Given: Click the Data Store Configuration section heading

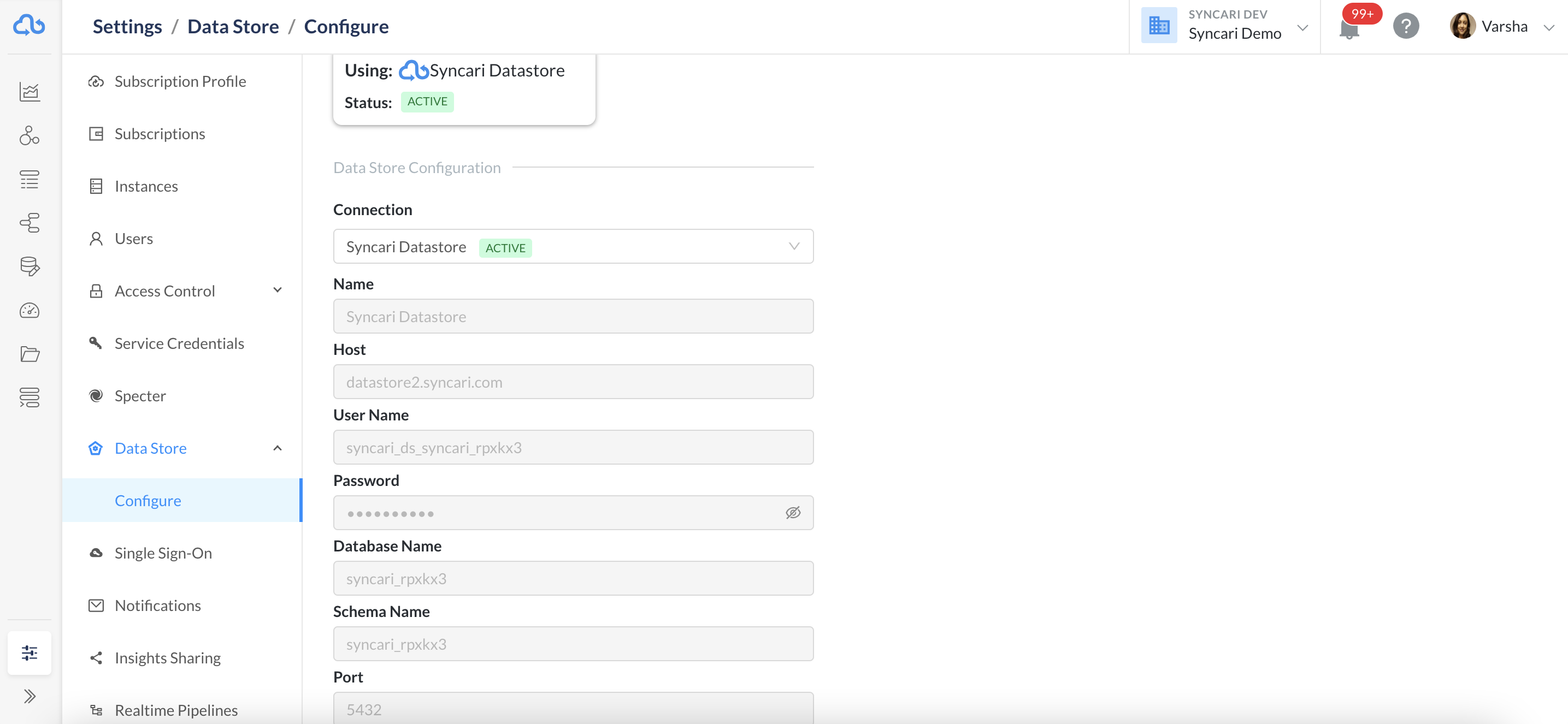Looking at the screenshot, I should (x=417, y=167).
